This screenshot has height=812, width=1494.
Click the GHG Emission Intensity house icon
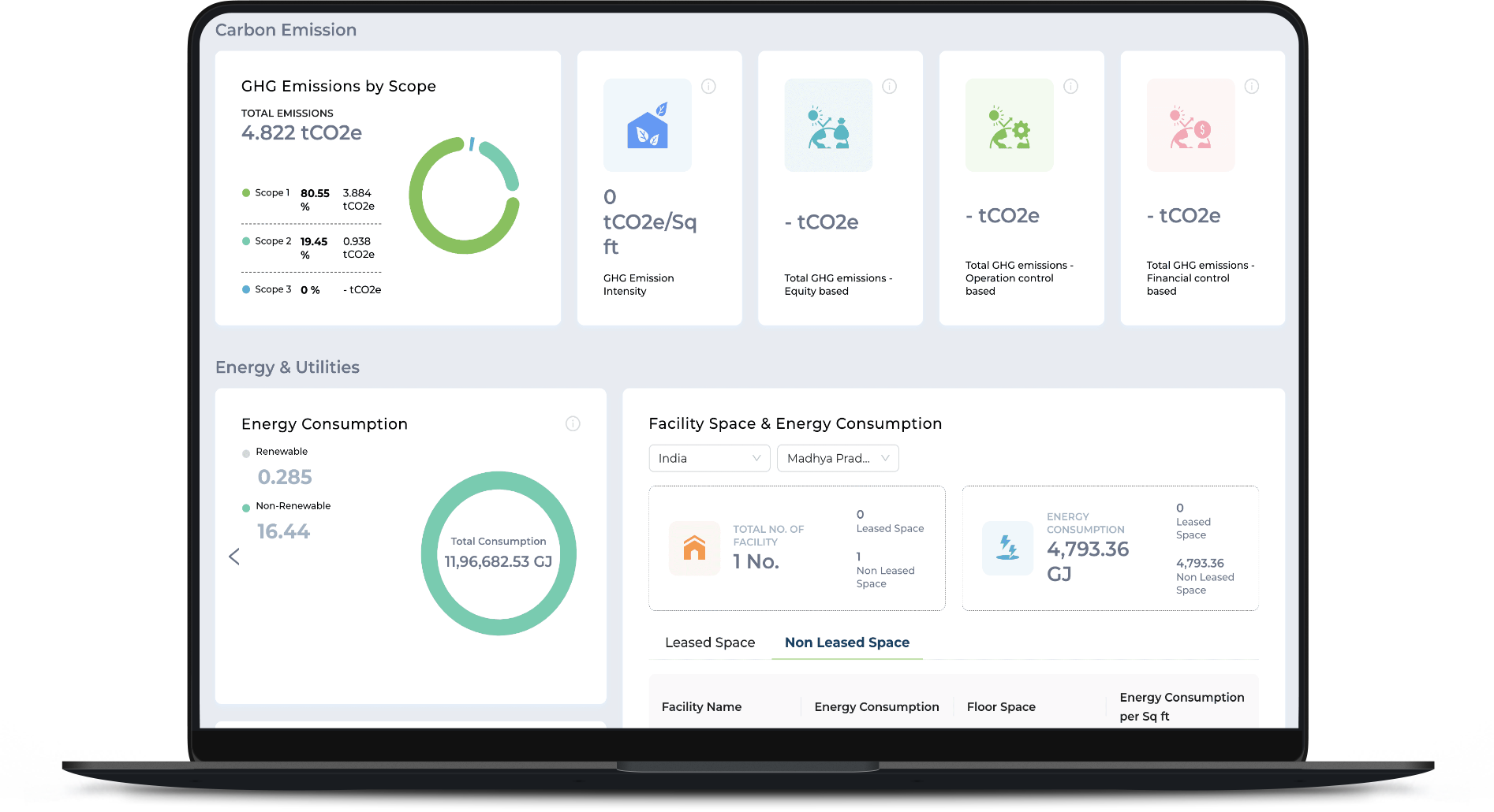647,126
